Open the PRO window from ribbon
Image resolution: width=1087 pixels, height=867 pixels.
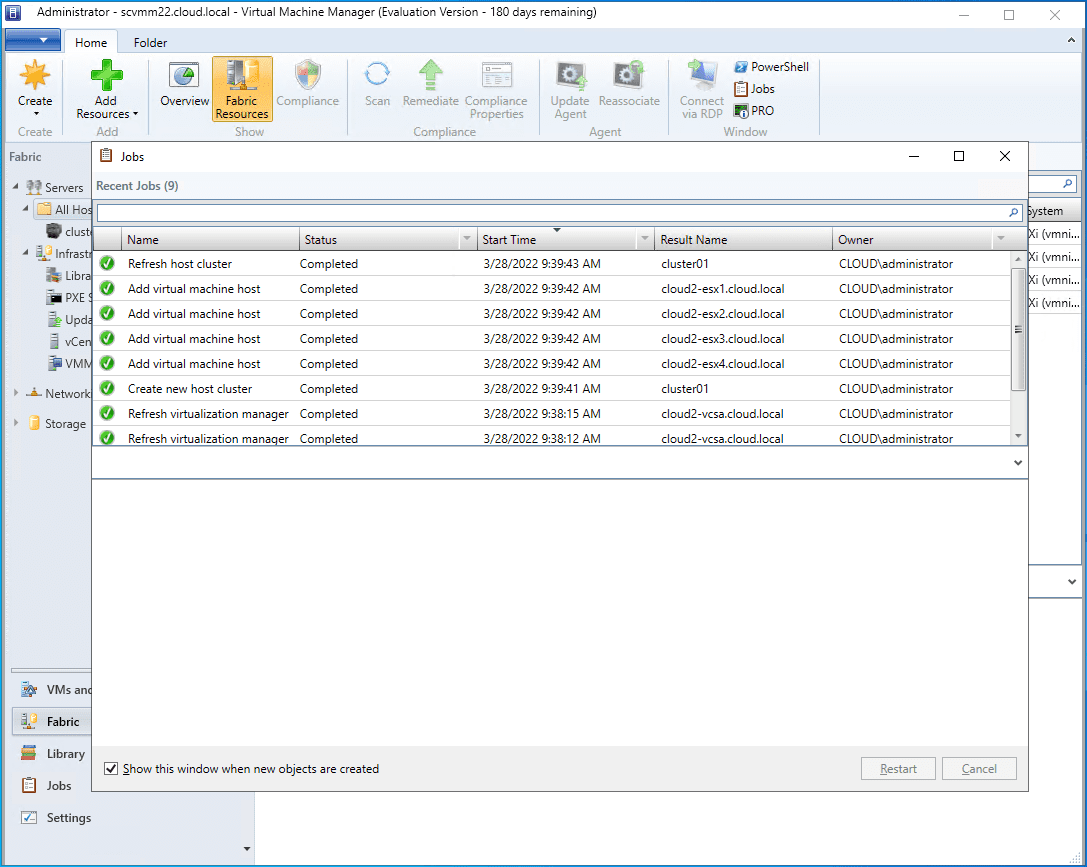(754, 111)
